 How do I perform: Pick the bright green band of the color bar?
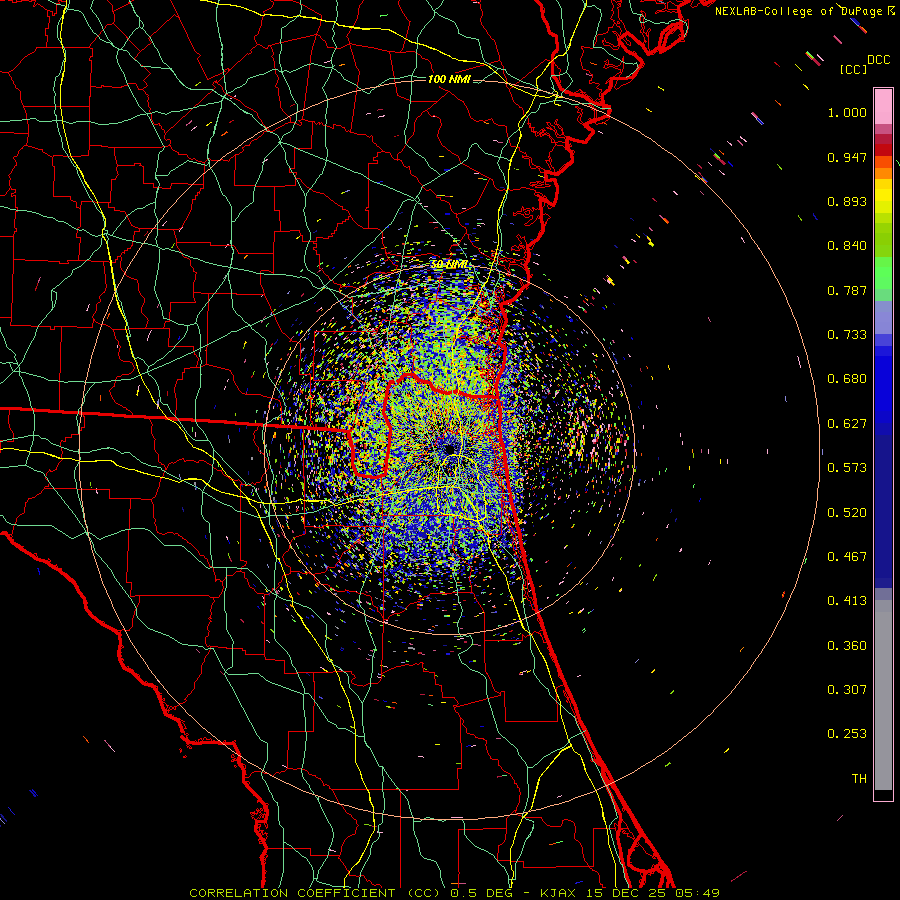[x=883, y=273]
